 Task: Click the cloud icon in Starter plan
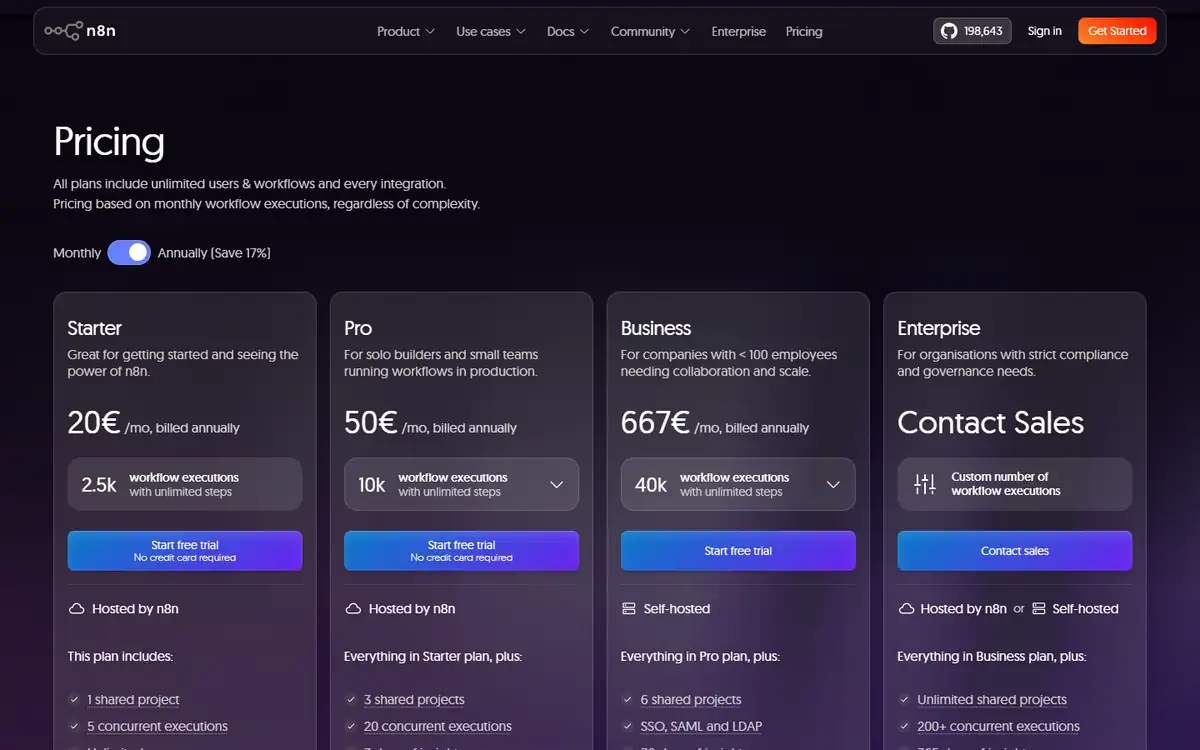[x=76, y=608]
